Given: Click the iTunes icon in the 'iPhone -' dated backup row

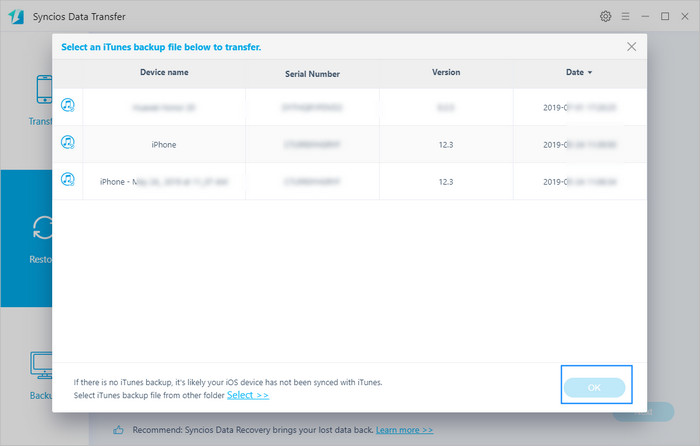Looking at the screenshot, I should [67, 179].
